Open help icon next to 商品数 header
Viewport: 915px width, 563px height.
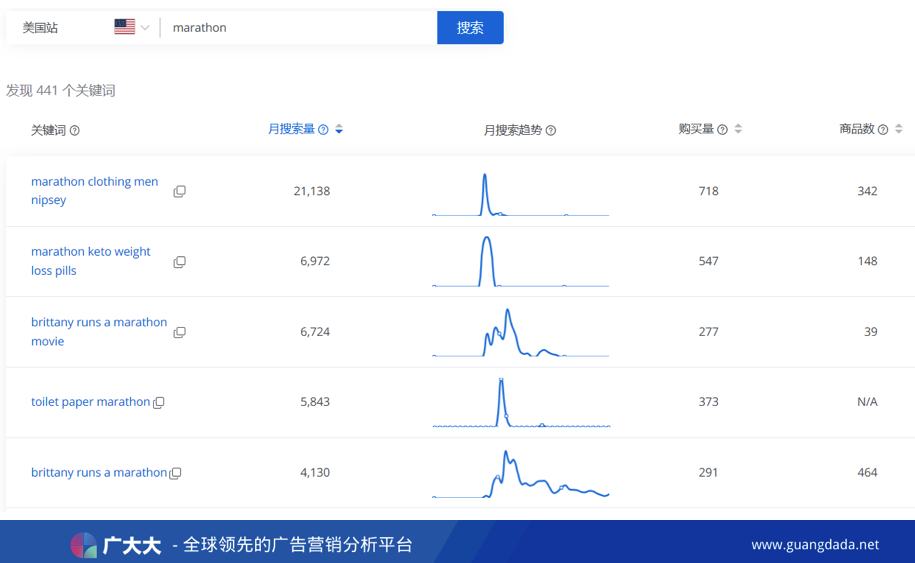883,130
